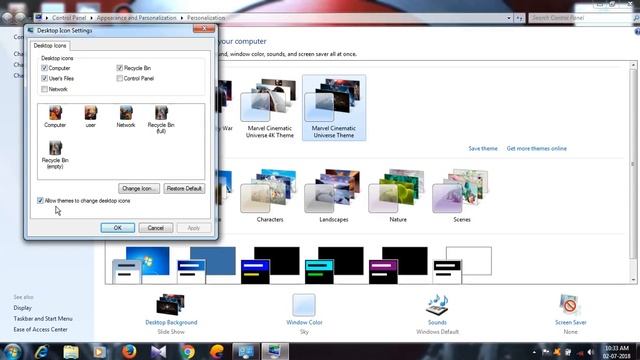Launch Google Chrome from the taskbar

coord(188,351)
